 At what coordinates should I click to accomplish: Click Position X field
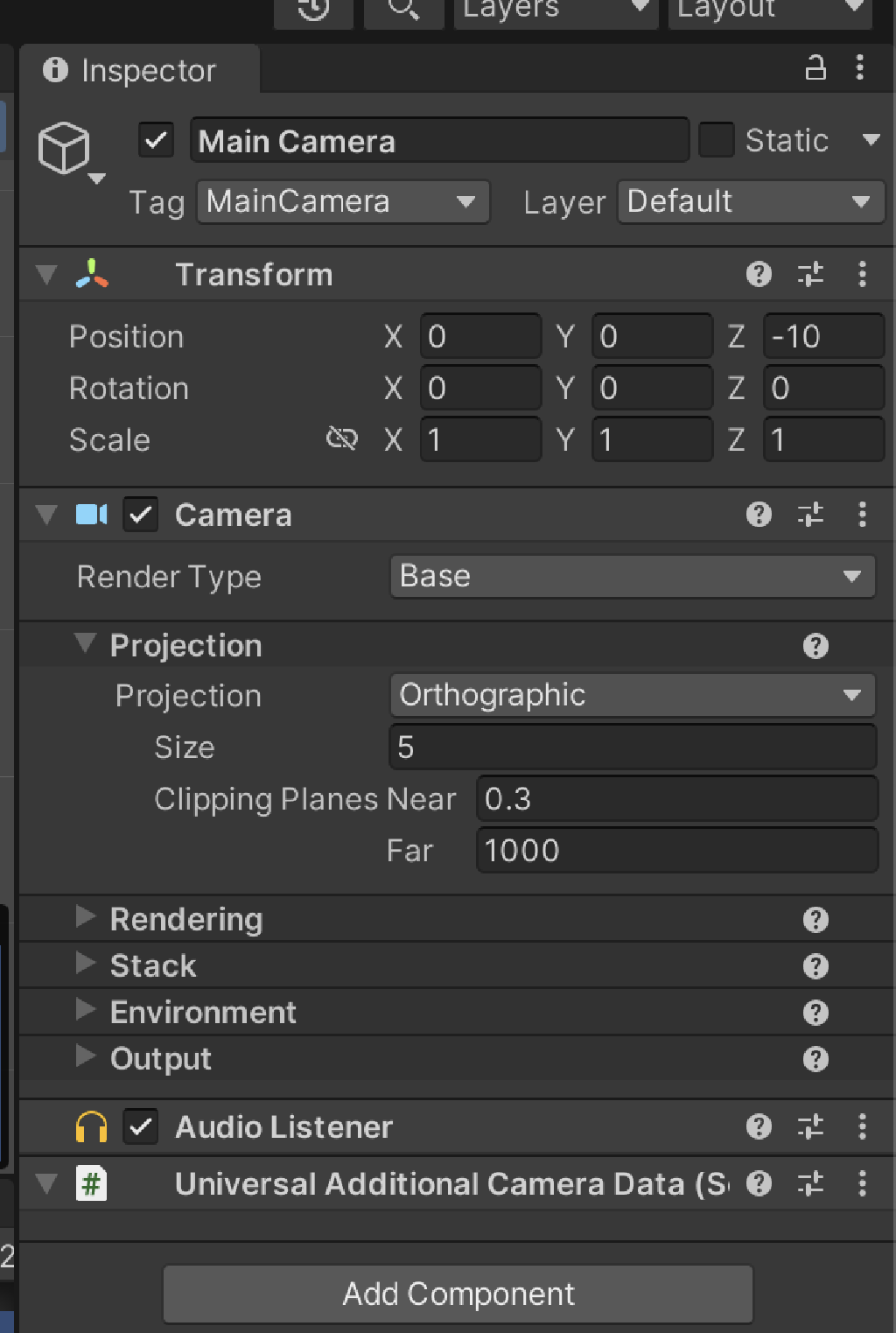coord(480,336)
